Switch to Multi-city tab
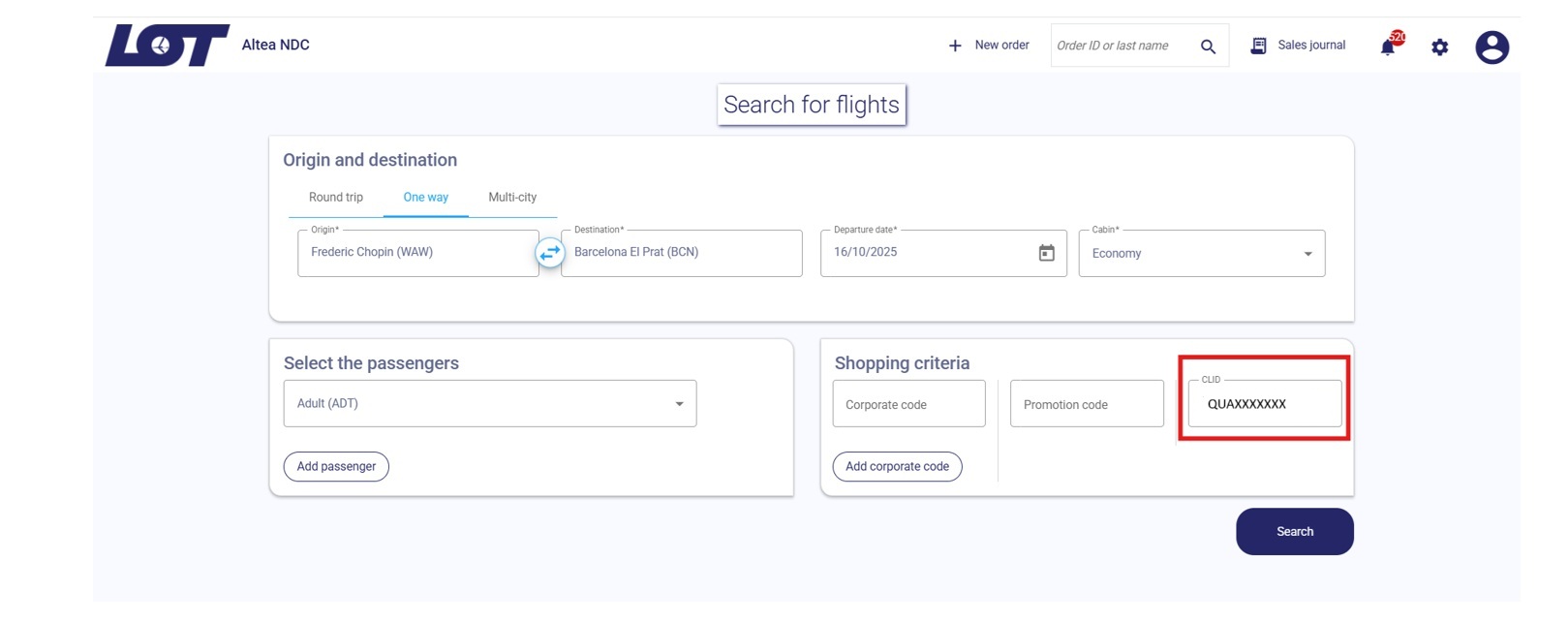Screen dimensions: 1568x624 pyautogui.click(x=512, y=198)
